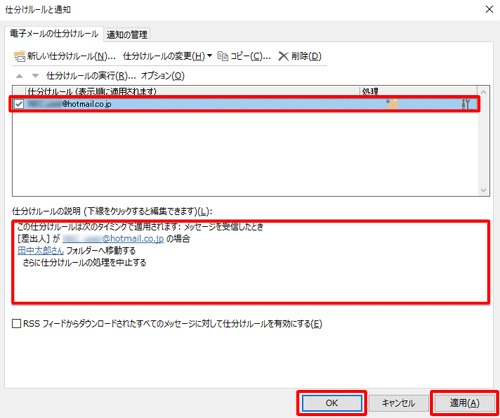
Task: Switch to 通知の管理 tab
Action: click(x=127, y=35)
